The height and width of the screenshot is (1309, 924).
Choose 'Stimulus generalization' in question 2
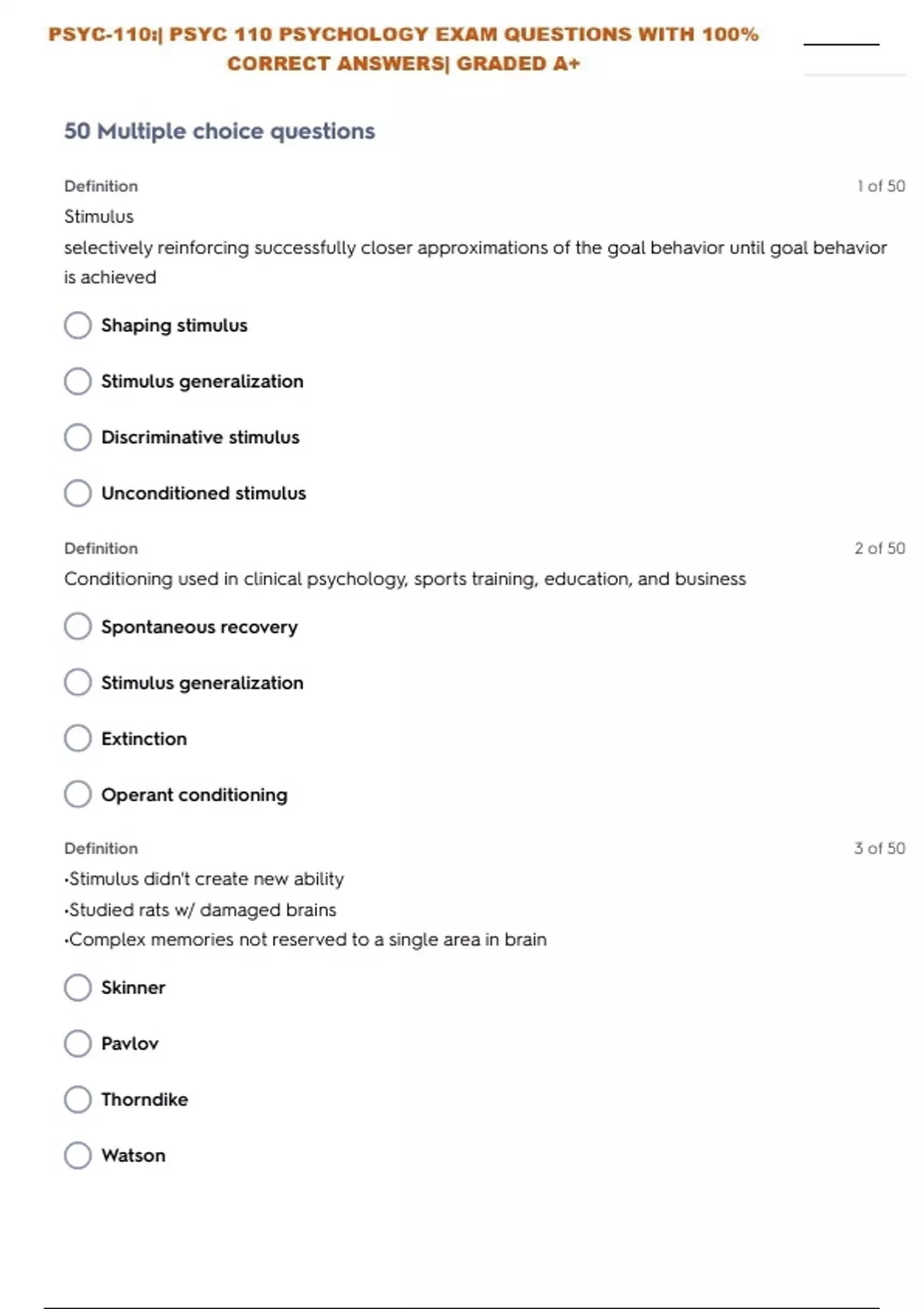[x=78, y=682]
